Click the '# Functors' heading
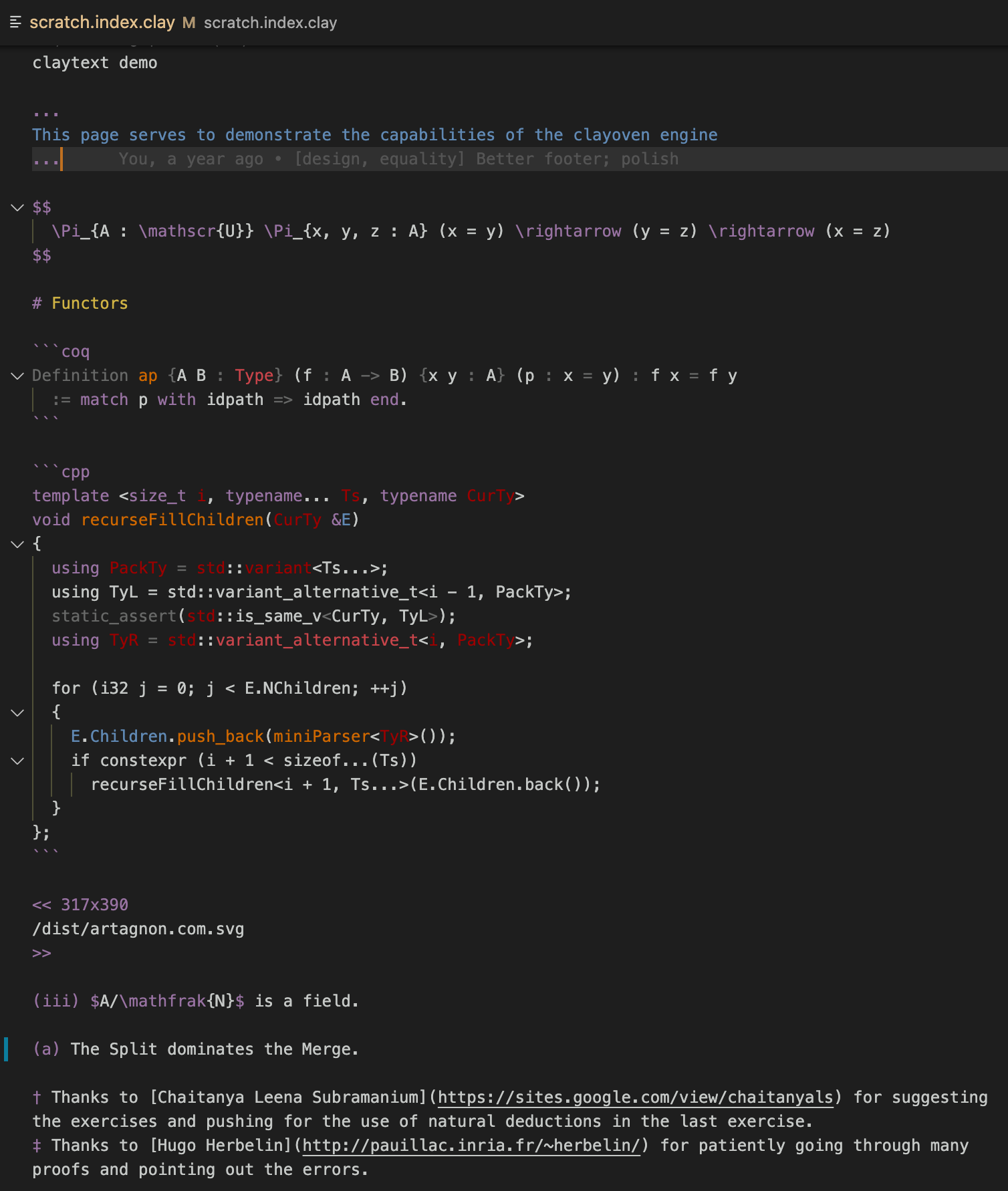The height and width of the screenshot is (1191, 1008). [x=80, y=303]
